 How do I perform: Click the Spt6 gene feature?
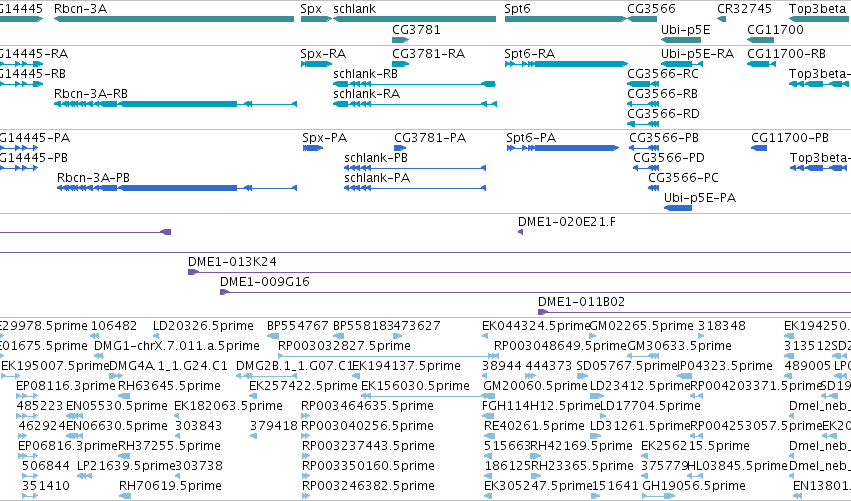tap(566, 19)
